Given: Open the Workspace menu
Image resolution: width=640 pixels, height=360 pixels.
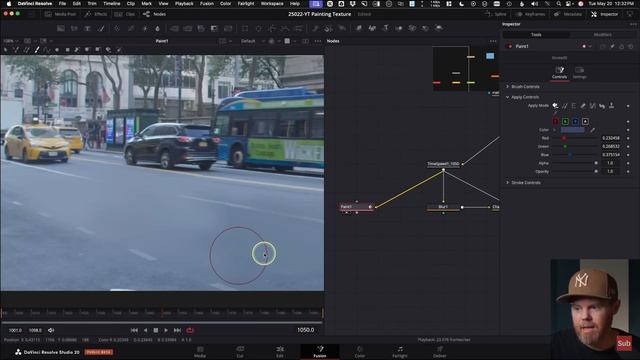Looking at the screenshot, I should coord(272,3).
